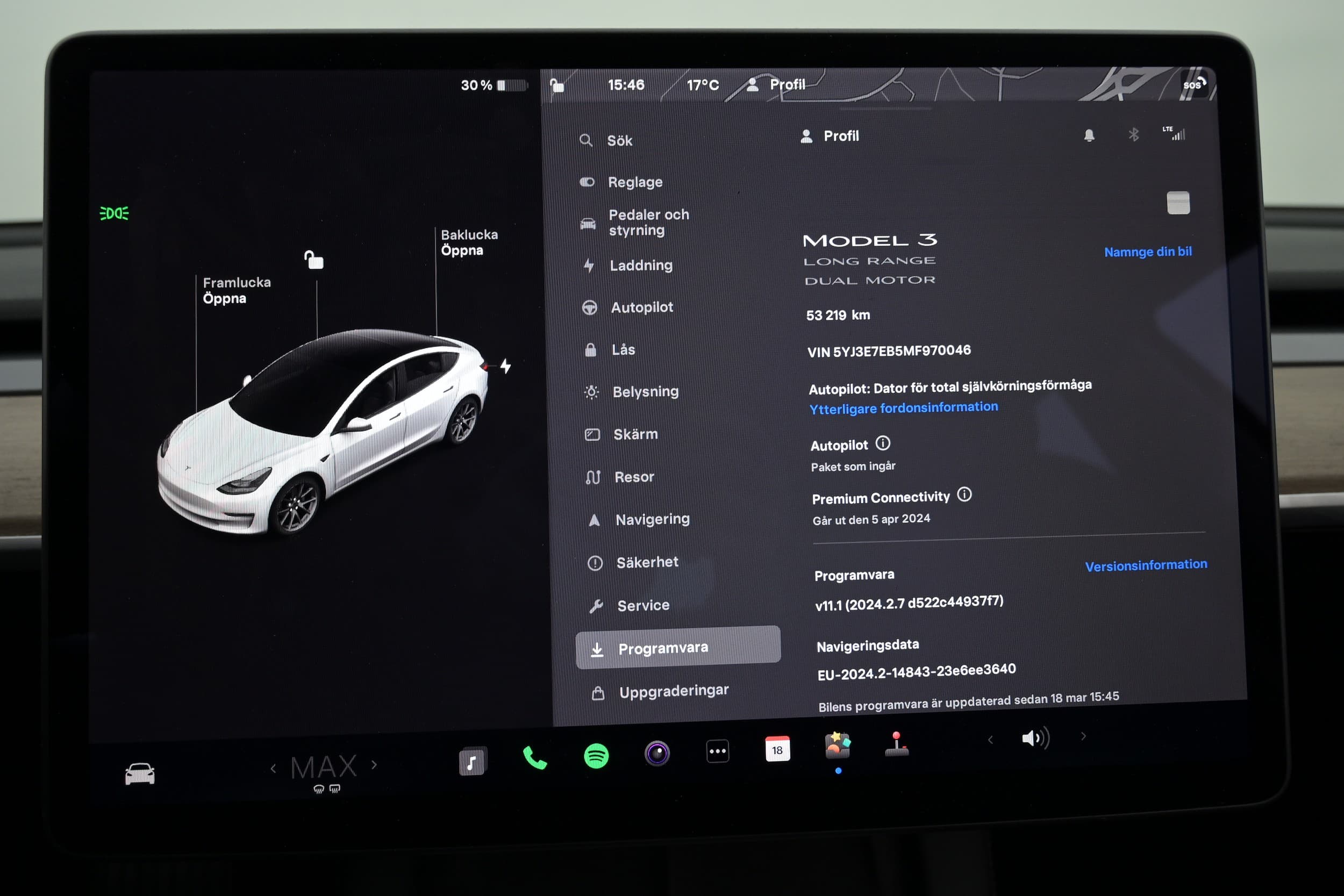Tap the 15:46 clock
The height and width of the screenshot is (896, 1344).
pos(626,85)
